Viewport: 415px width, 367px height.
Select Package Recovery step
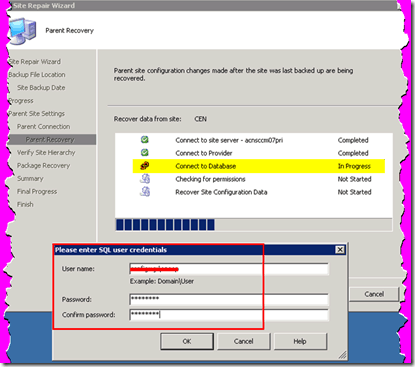(43, 166)
